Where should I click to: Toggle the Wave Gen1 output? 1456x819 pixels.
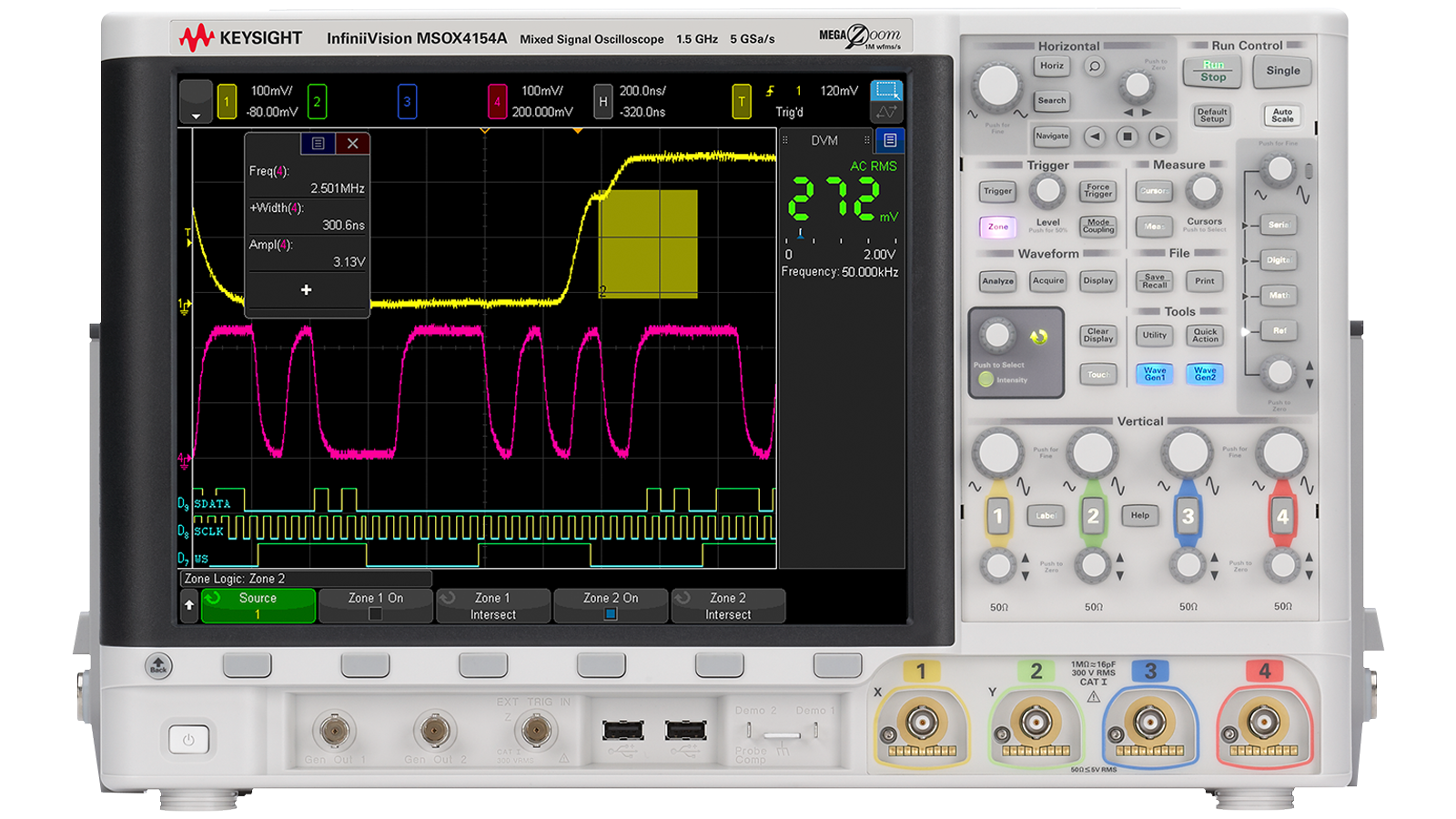click(1154, 373)
